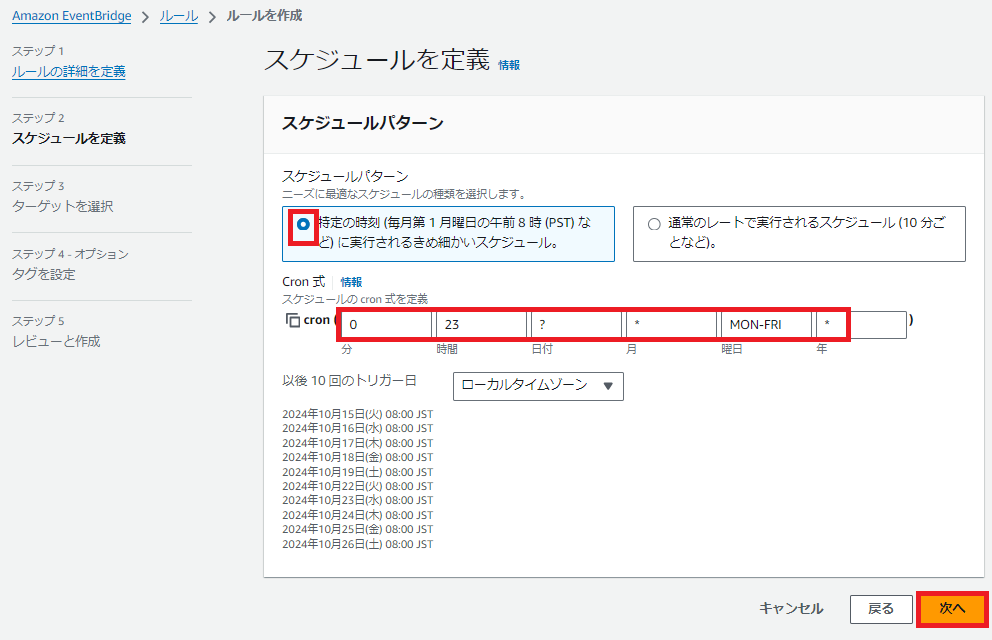
Task: Click the スケジュールパターン panel heading
Action: [363, 123]
